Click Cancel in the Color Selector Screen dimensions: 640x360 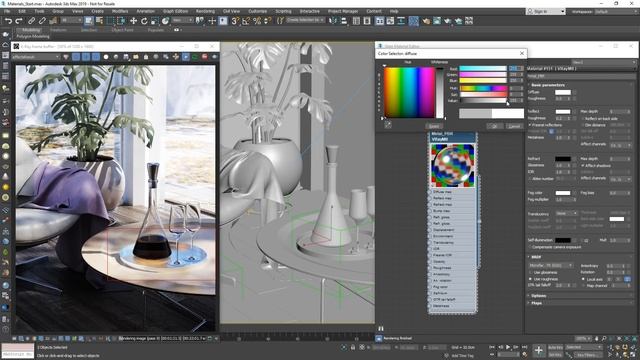[x=514, y=126]
